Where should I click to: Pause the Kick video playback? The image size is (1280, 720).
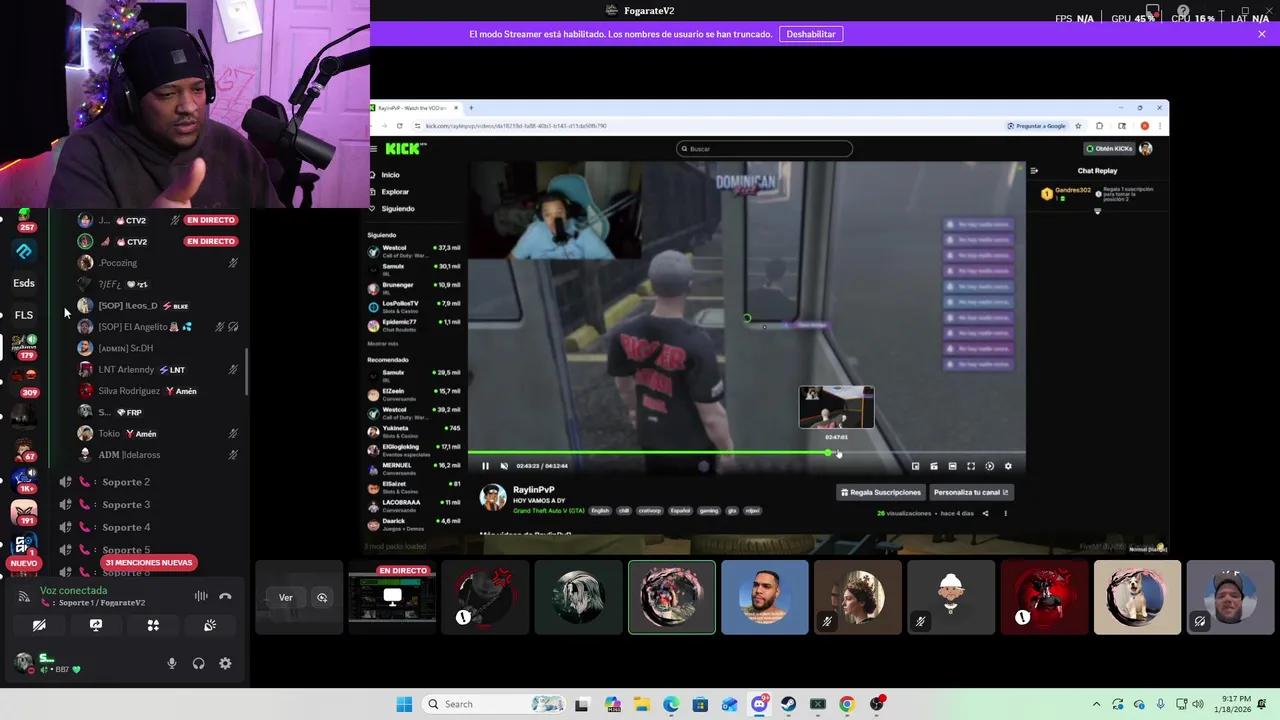486,466
